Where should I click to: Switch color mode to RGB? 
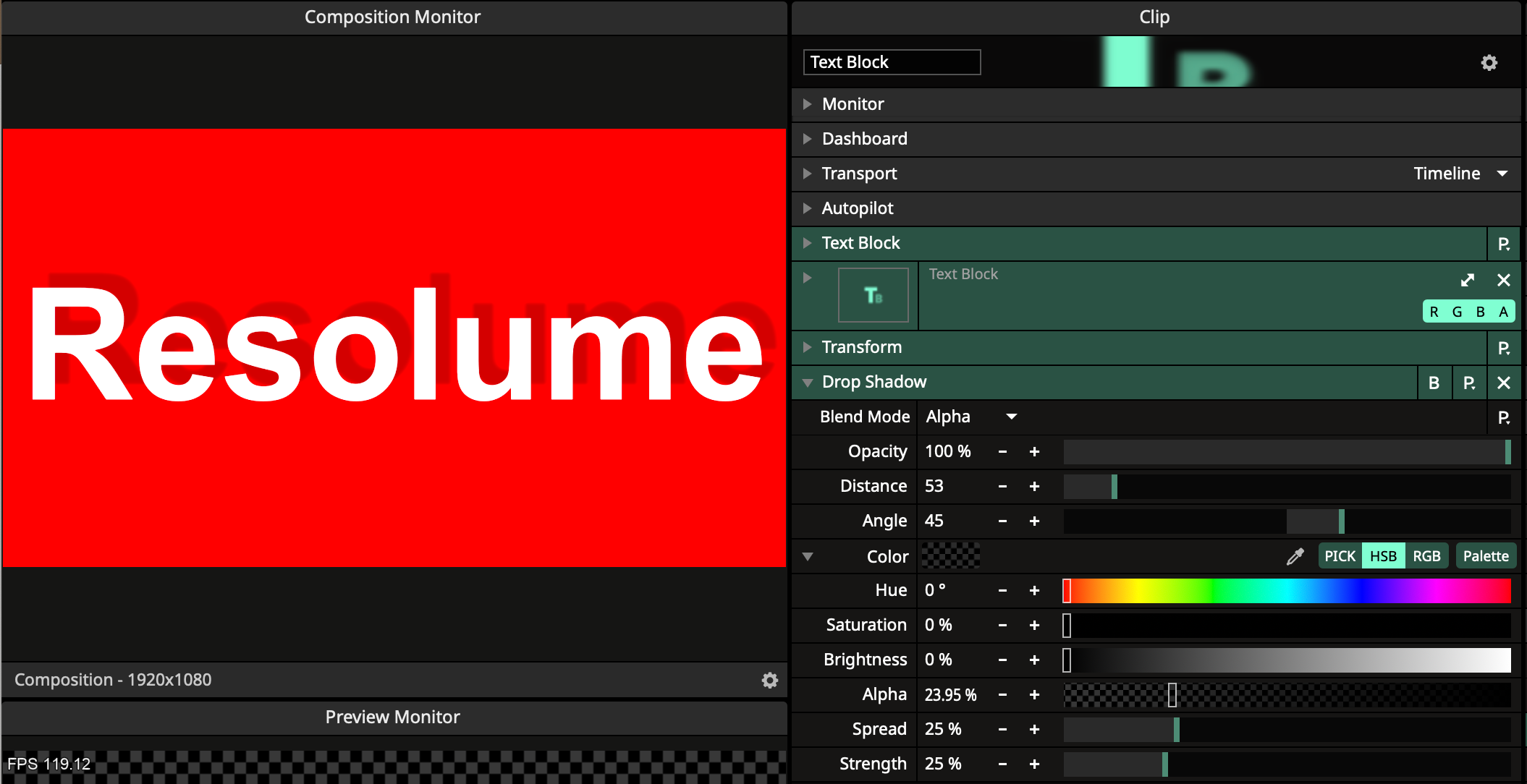point(1426,556)
